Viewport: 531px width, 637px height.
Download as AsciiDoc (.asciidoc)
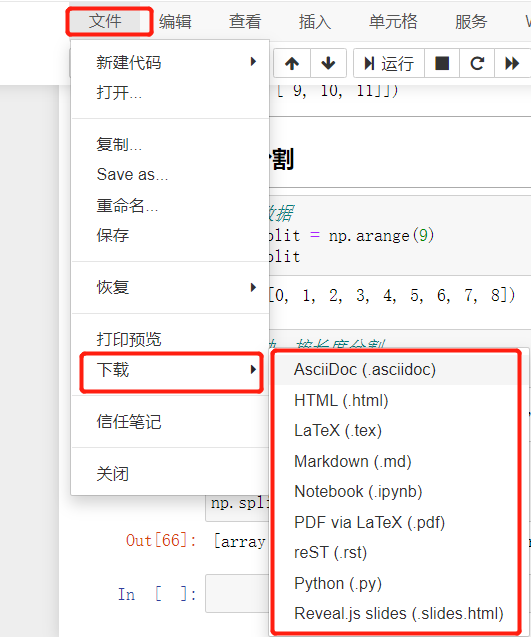(399, 370)
